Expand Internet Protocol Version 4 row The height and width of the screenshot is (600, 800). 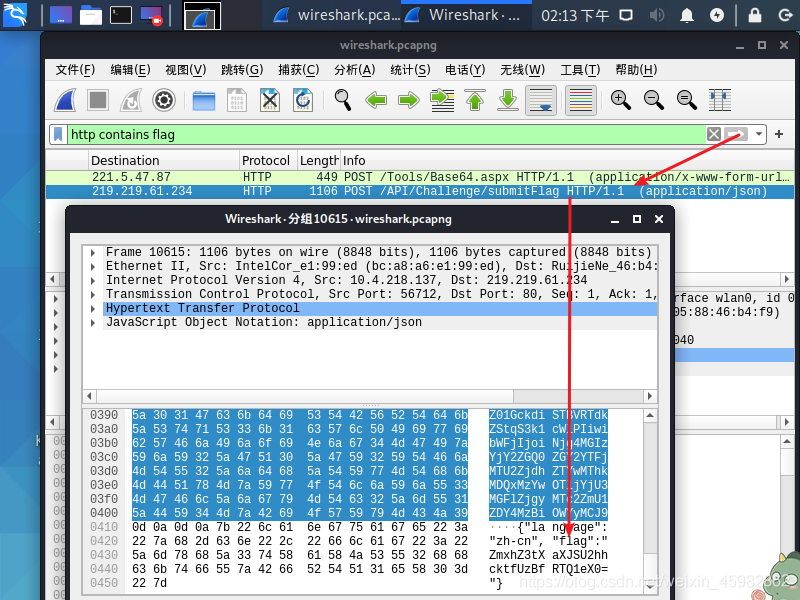pyautogui.click(x=93, y=281)
